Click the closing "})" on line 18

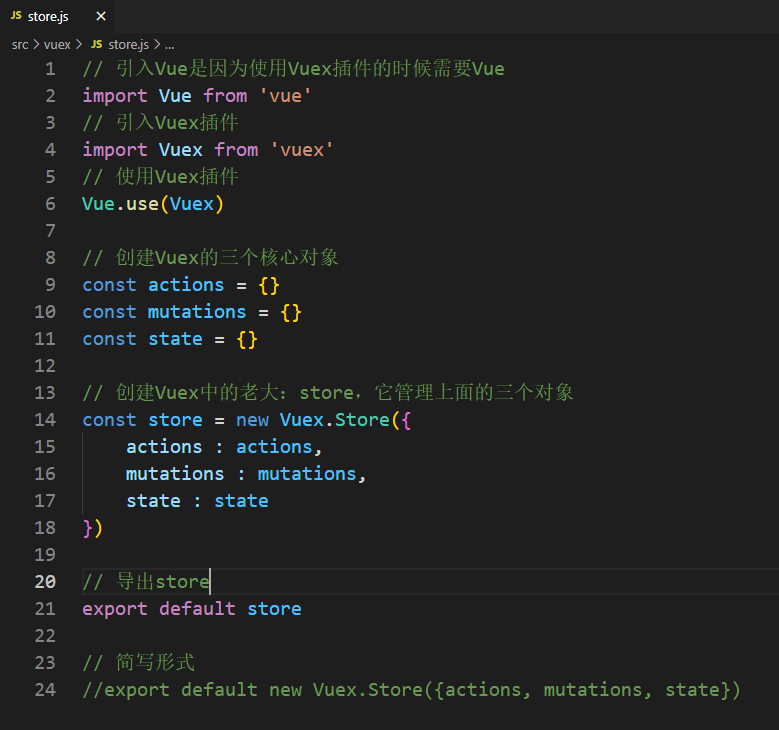(92, 528)
